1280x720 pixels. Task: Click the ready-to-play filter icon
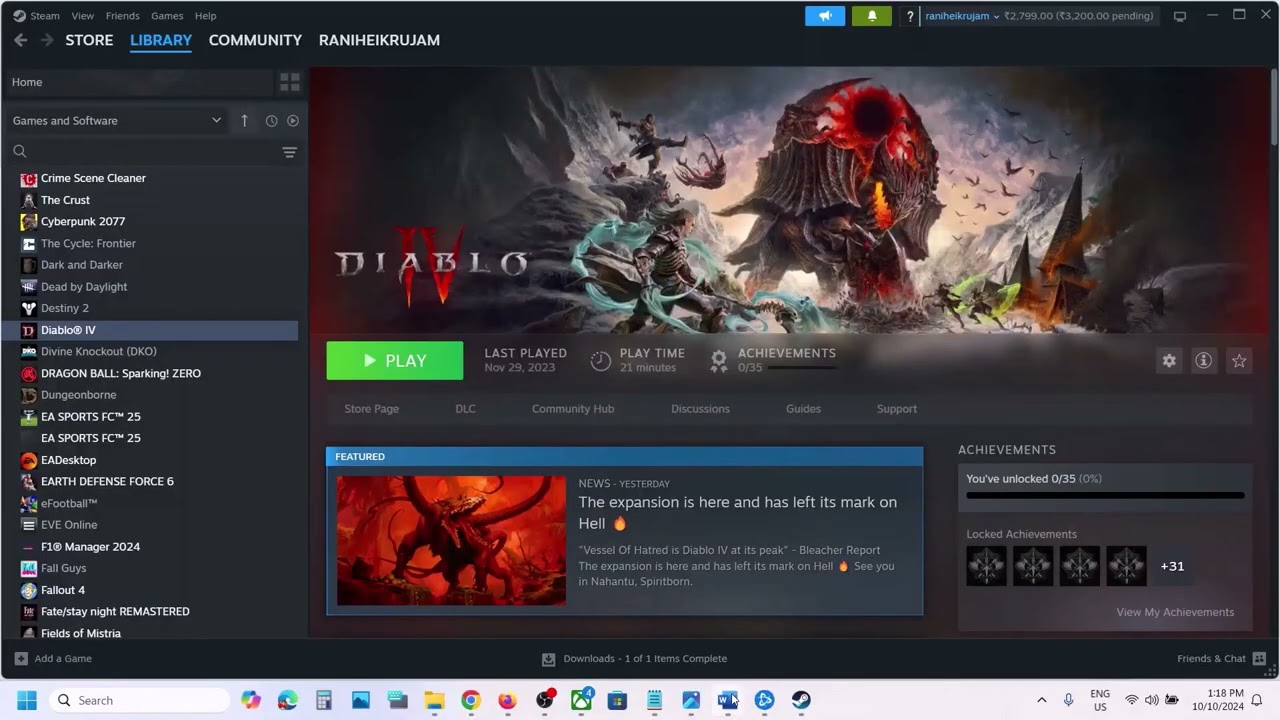click(x=293, y=120)
